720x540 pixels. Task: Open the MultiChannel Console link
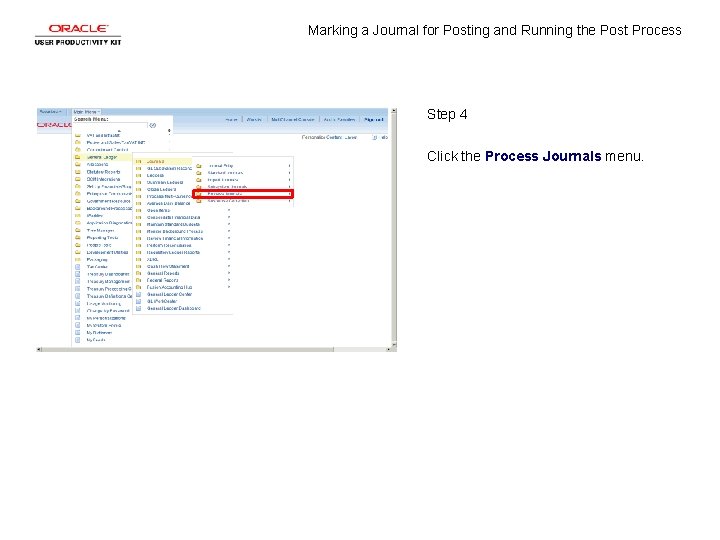coord(293,120)
